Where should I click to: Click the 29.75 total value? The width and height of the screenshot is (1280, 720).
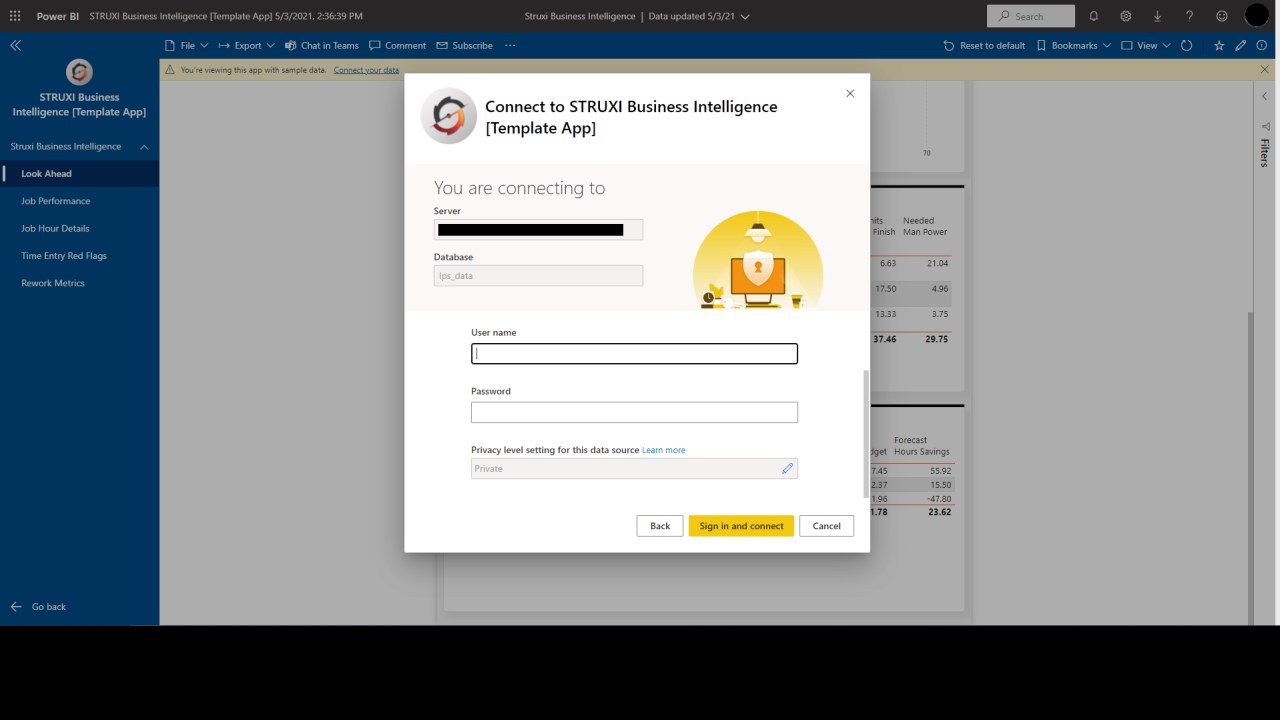(x=937, y=339)
